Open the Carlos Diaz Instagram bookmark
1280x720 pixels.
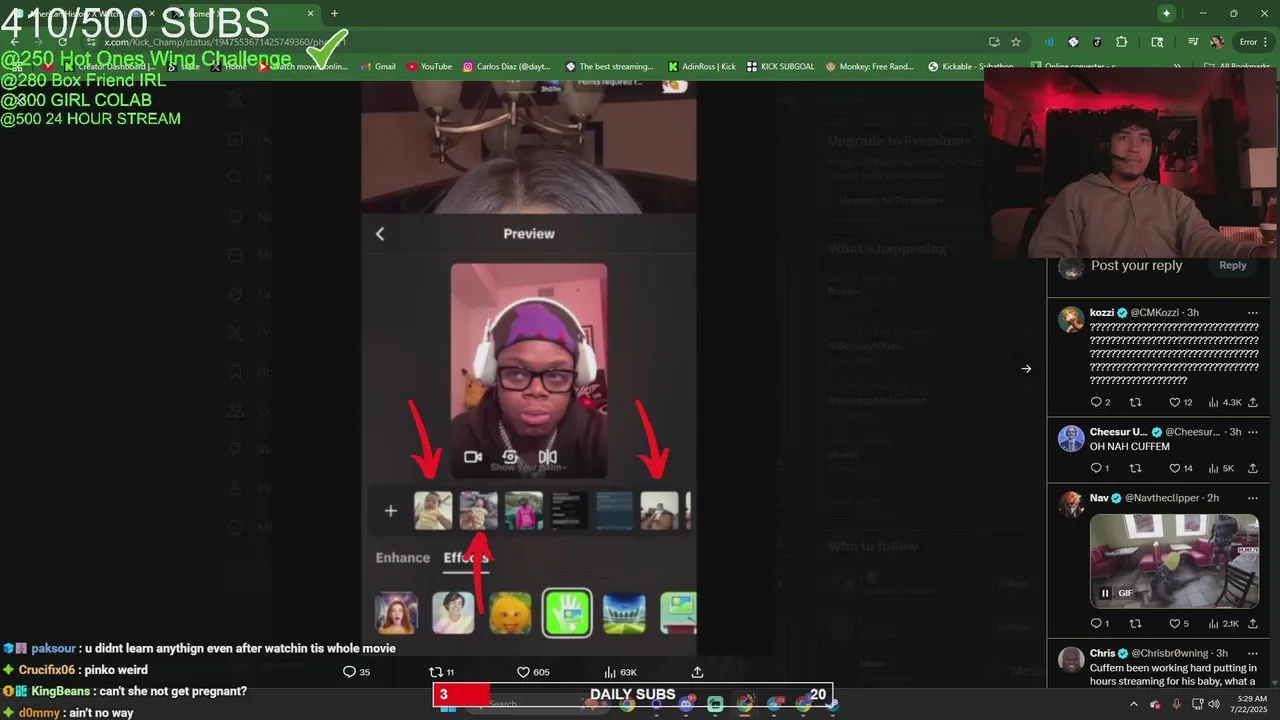(x=508, y=67)
